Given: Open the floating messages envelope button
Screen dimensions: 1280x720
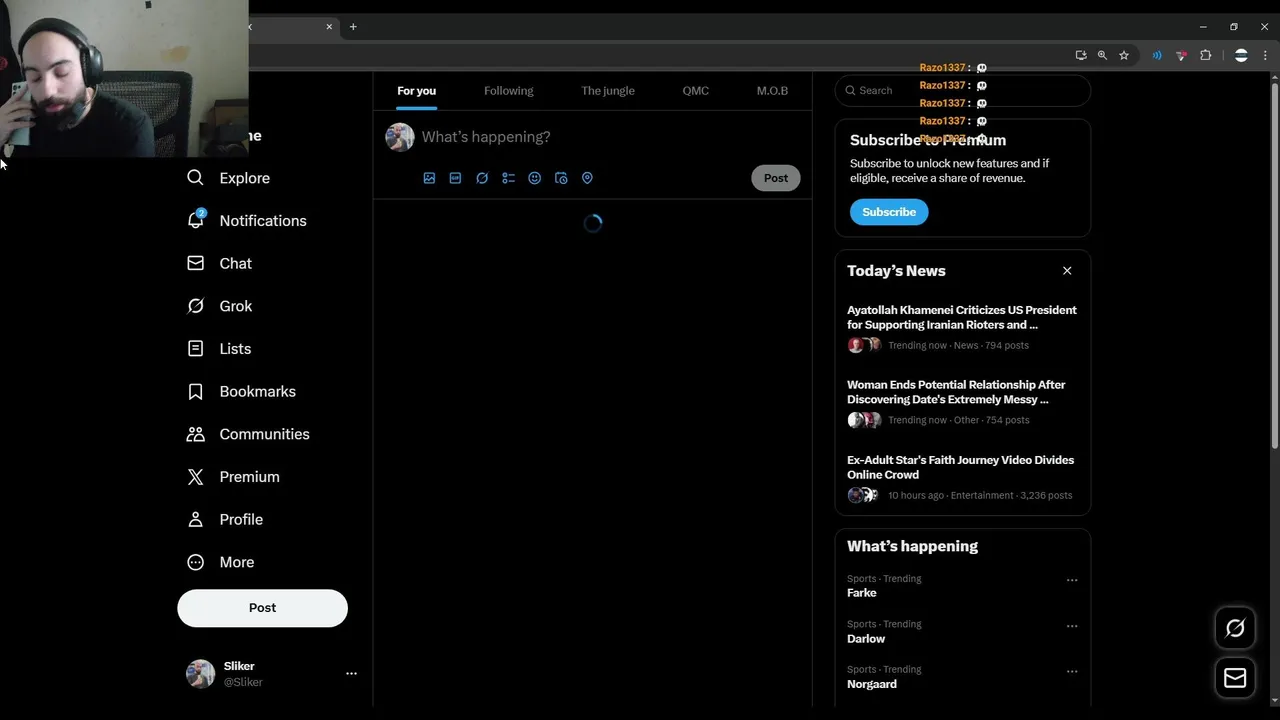Looking at the screenshot, I should [x=1235, y=678].
